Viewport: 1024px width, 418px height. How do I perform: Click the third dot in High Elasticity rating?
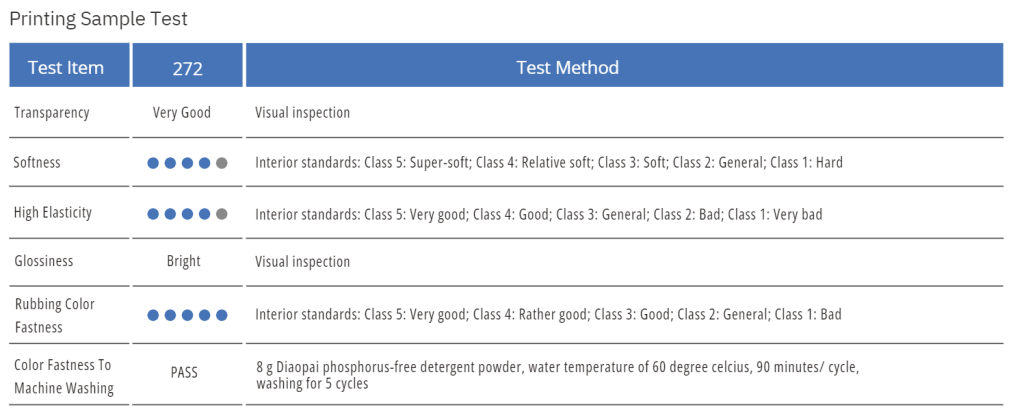tap(187, 213)
